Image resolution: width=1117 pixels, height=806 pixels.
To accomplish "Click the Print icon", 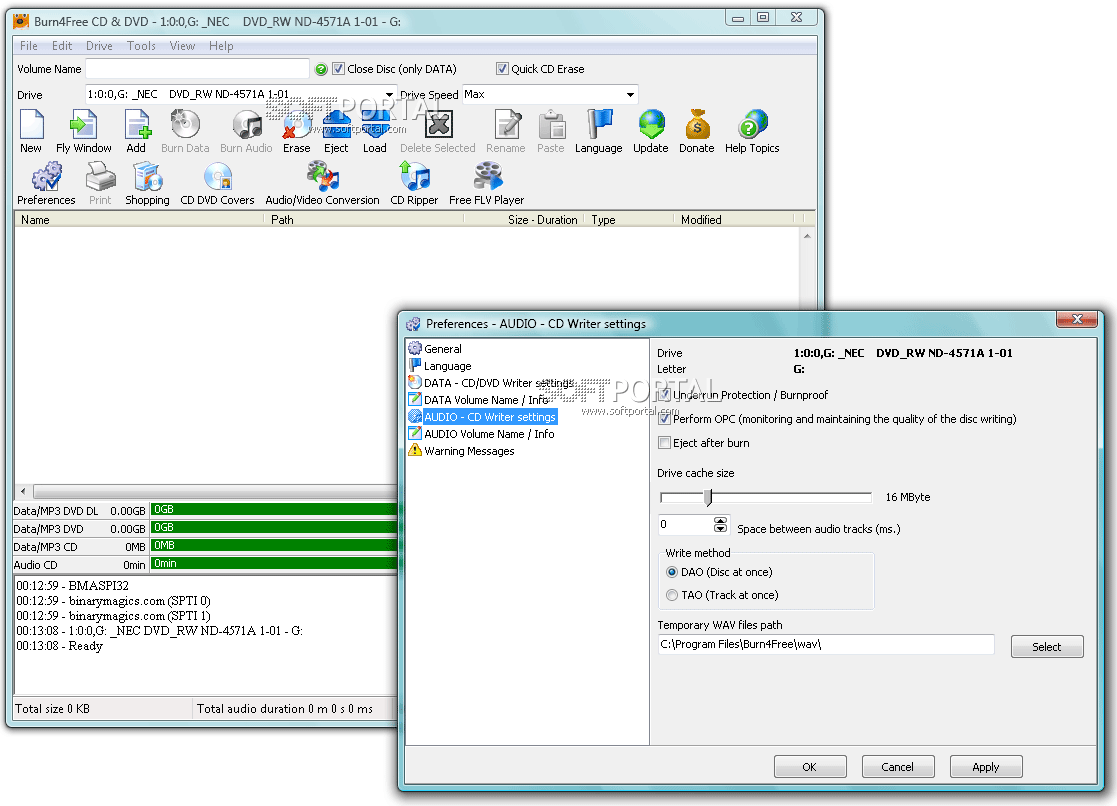I will tap(100, 177).
